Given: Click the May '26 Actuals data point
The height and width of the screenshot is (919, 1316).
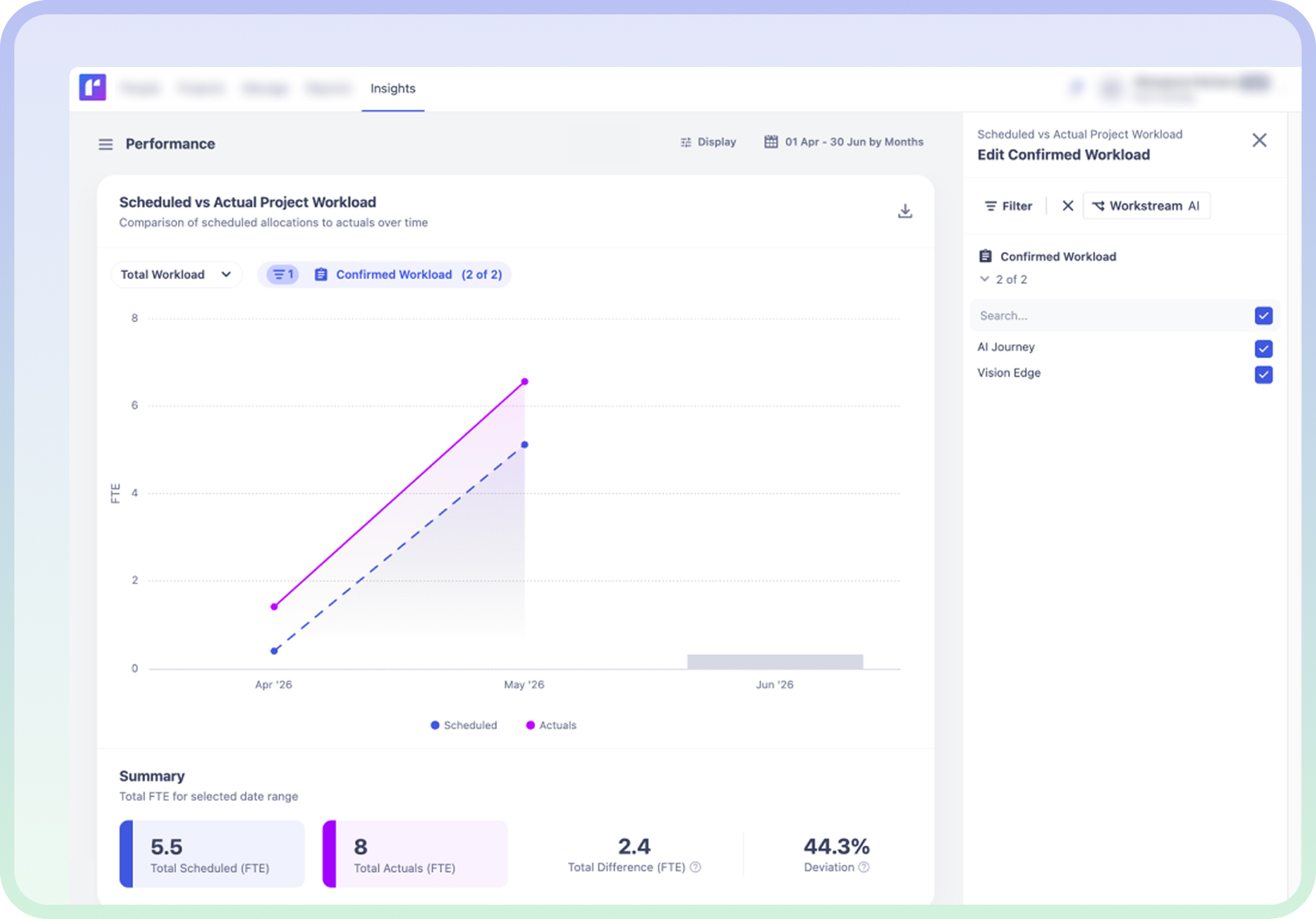Looking at the screenshot, I should (525, 382).
